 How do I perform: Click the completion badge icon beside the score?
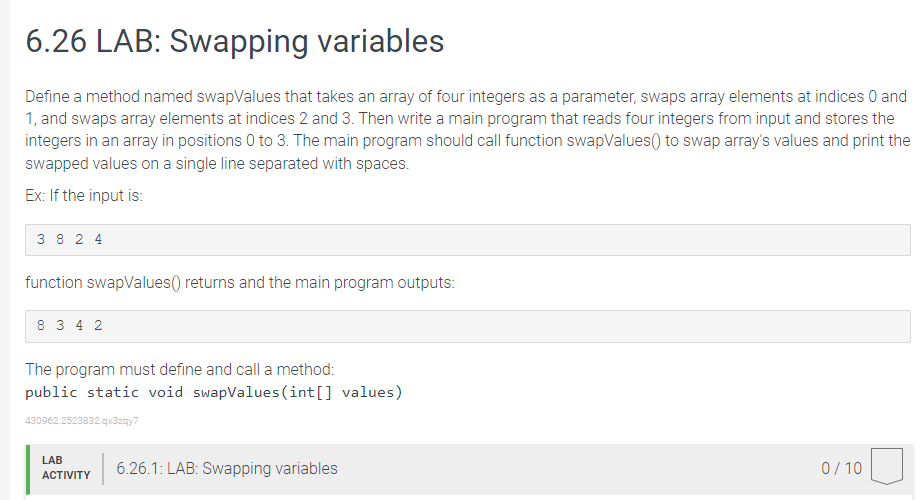887,466
